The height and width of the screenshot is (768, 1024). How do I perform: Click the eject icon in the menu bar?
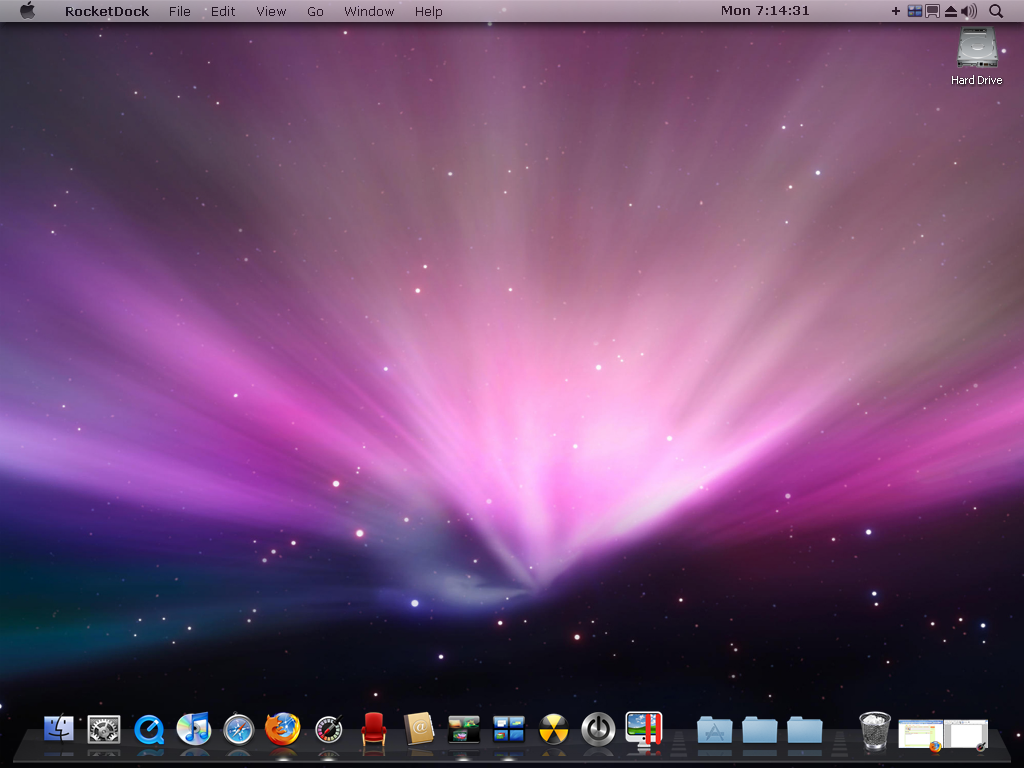point(948,11)
